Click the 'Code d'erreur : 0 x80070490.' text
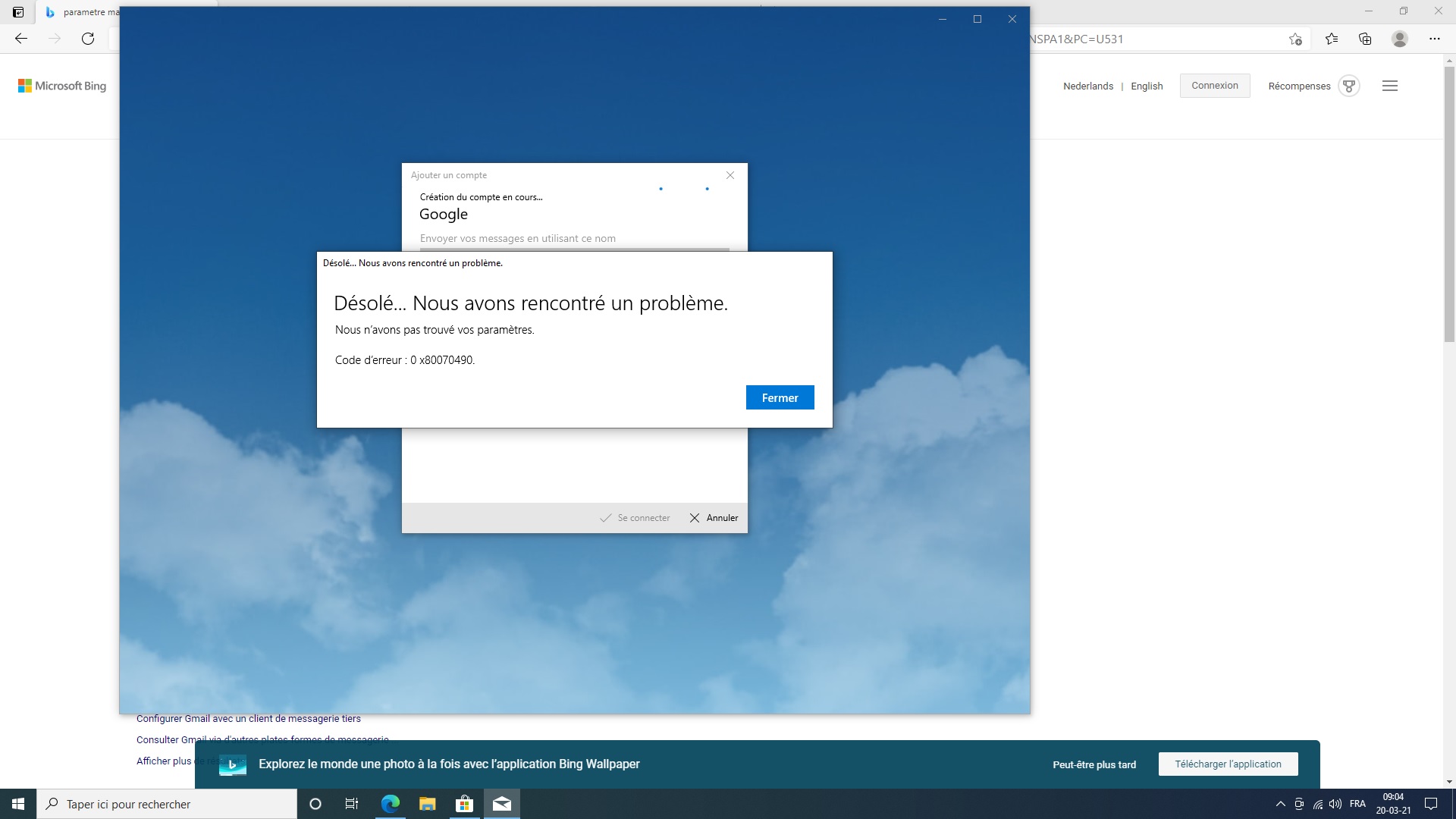 pyautogui.click(x=405, y=360)
